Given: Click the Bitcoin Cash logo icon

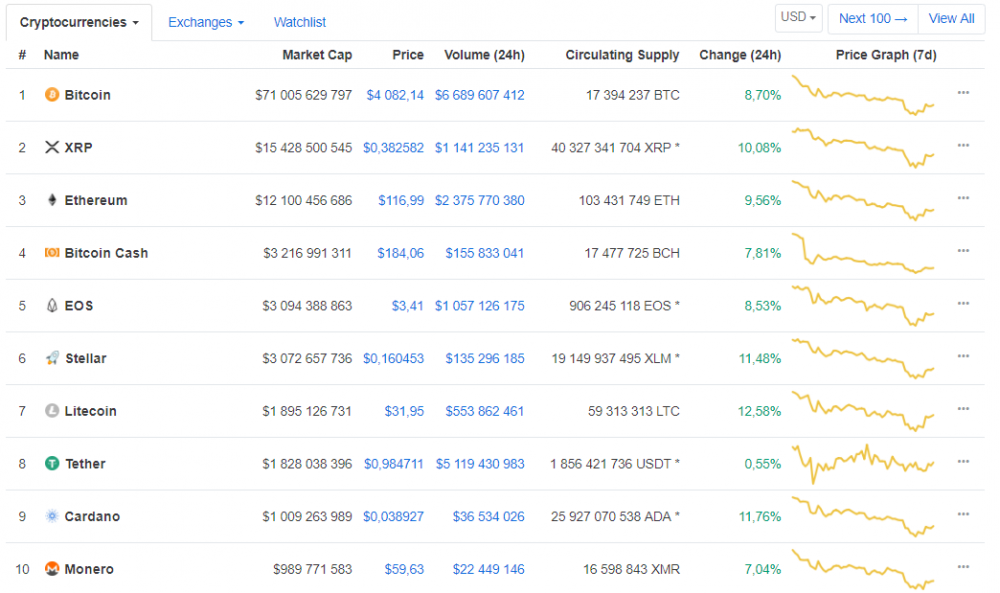Looking at the screenshot, I should coord(52,253).
